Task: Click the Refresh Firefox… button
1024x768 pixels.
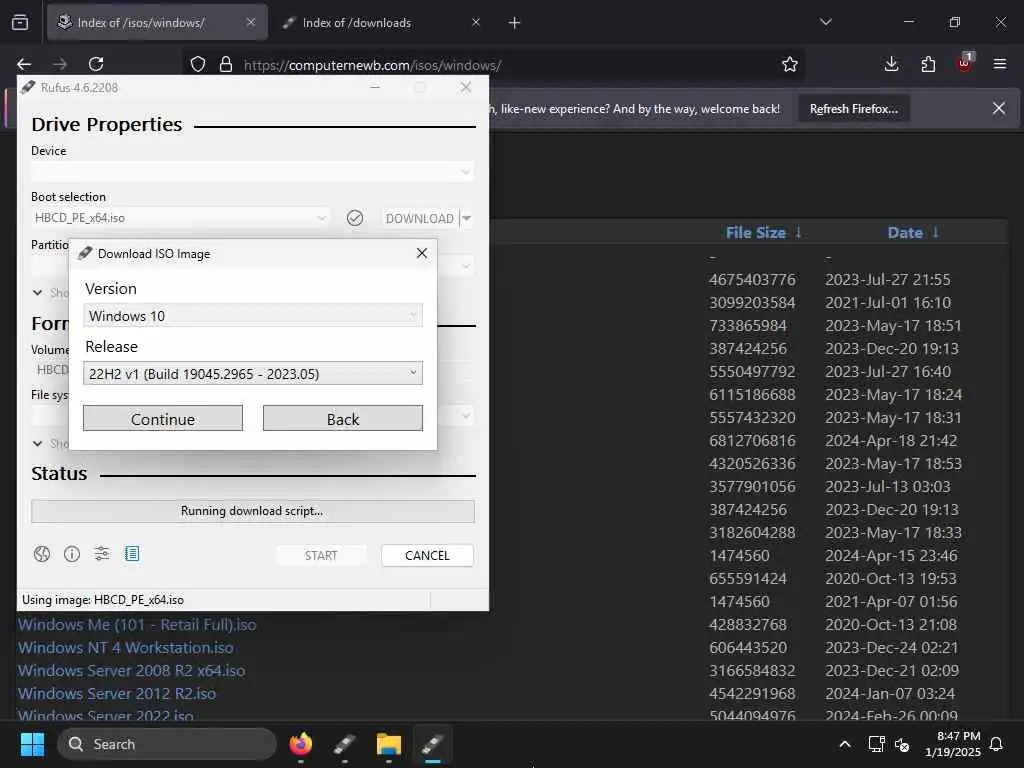Action: [854, 109]
